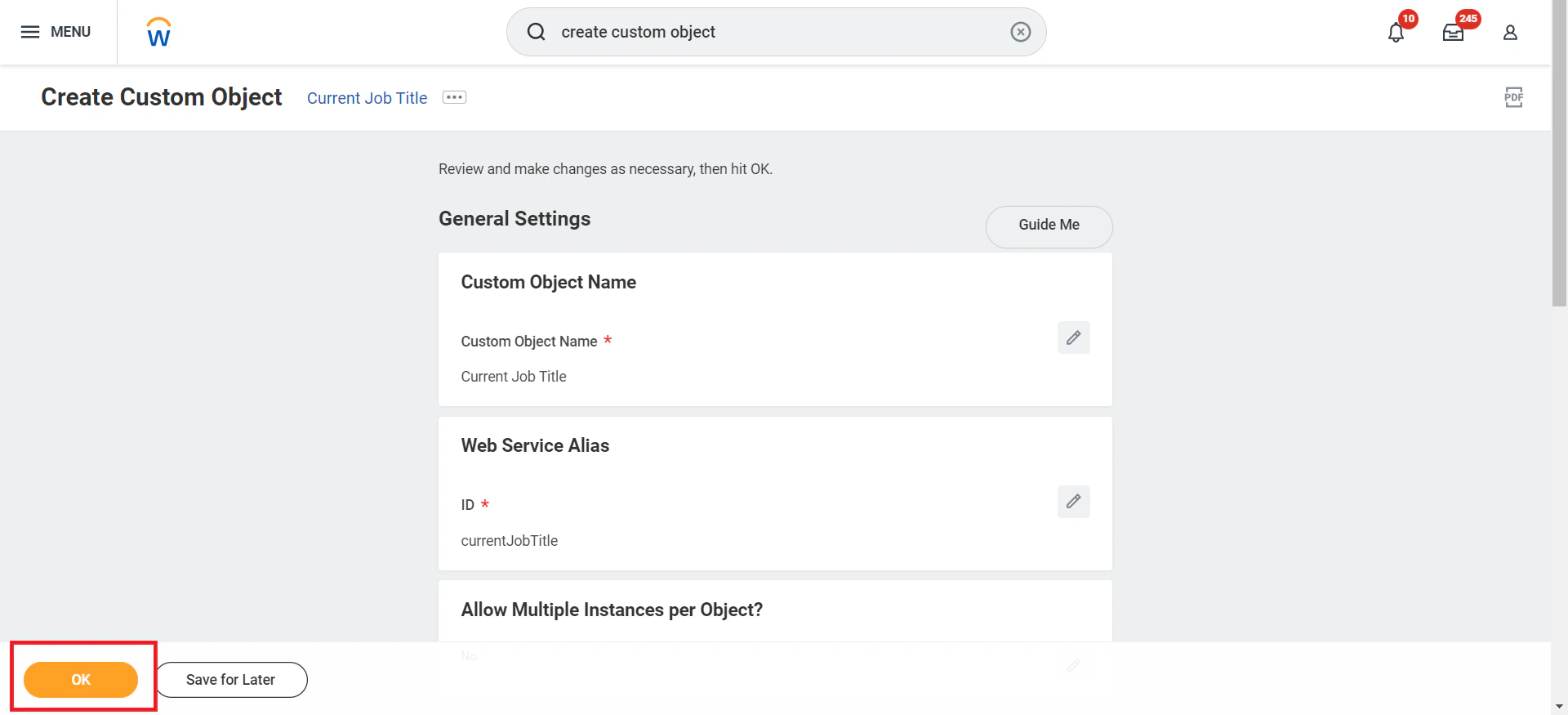Screen dimensions: 1568x715
Task: Clear the search box with X icon
Action: point(1021,32)
